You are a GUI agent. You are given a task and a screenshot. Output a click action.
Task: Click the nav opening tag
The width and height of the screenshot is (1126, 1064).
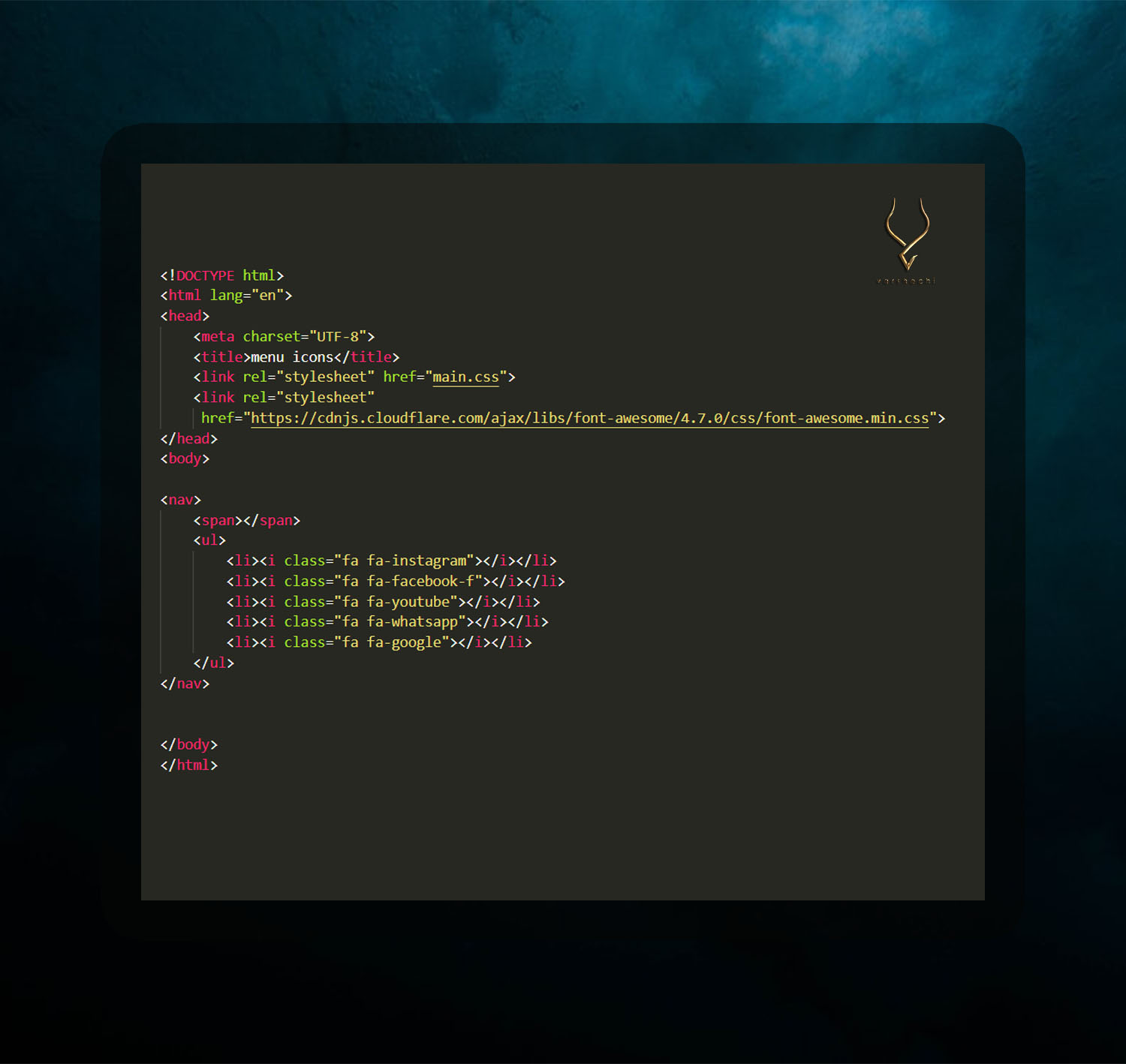(180, 499)
